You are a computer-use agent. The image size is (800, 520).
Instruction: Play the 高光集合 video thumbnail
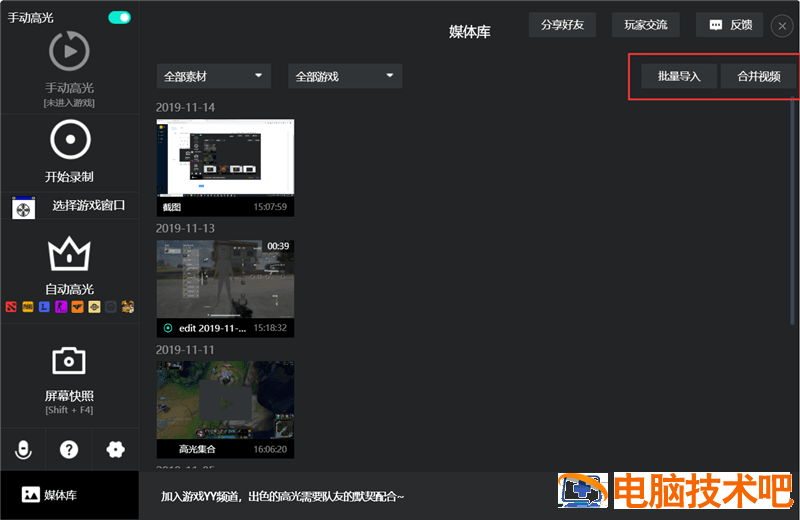click(x=225, y=409)
